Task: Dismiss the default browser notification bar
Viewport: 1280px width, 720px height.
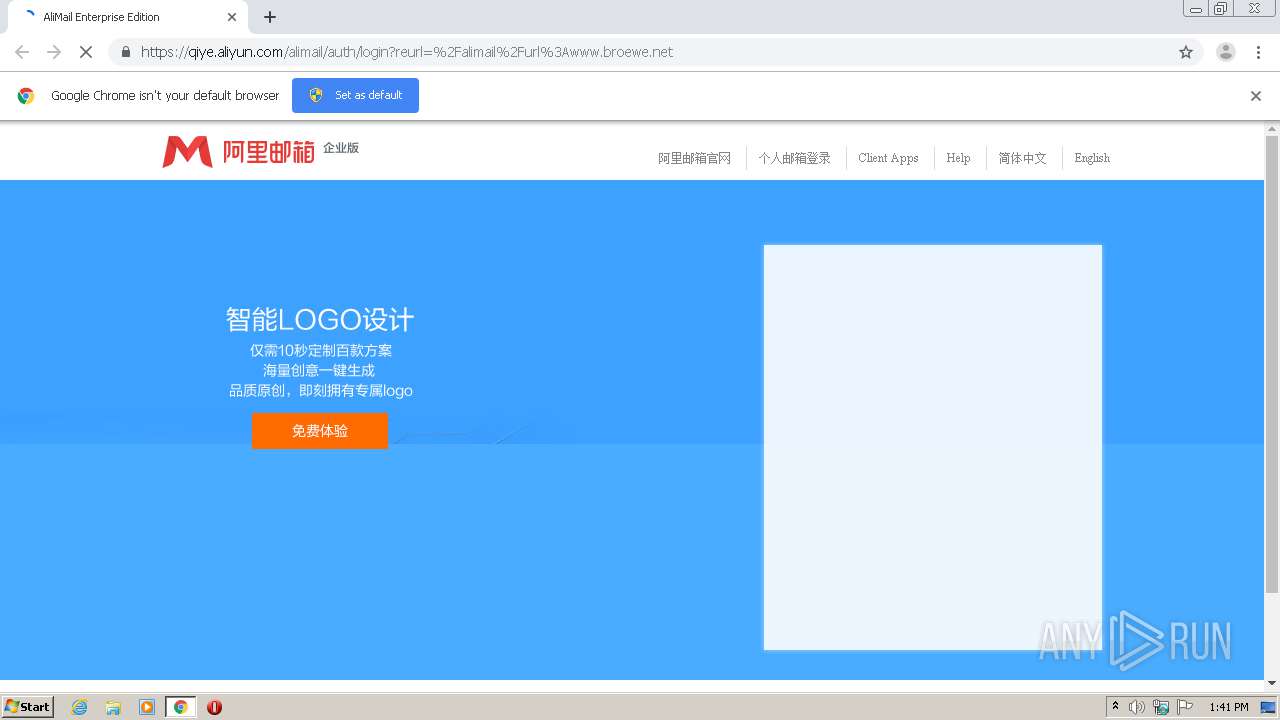Action: pyautogui.click(x=1256, y=96)
